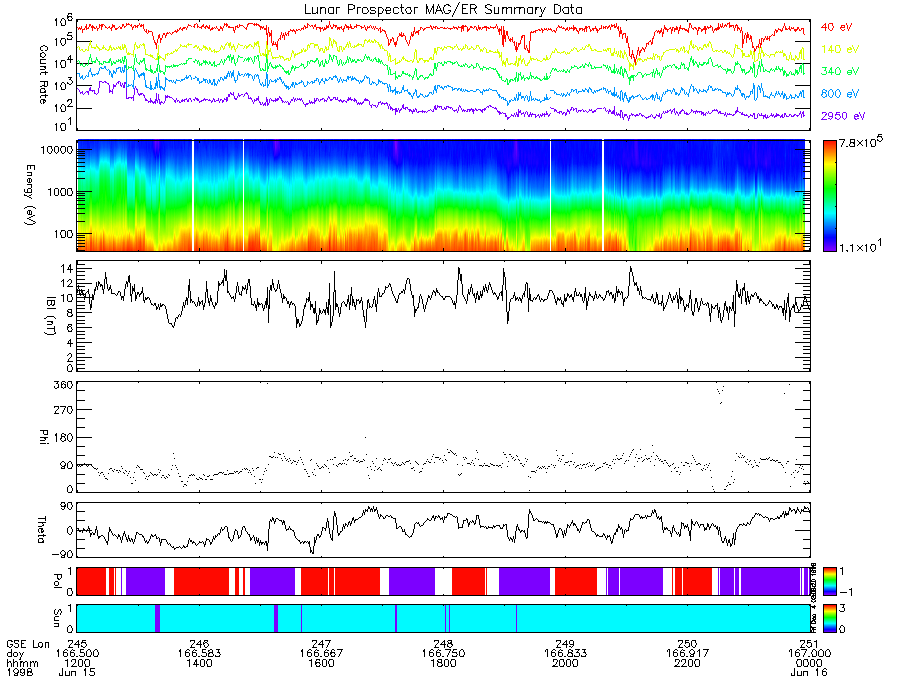Click the '1600' time tick label
This screenshot has height=700, width=900.
(x=321, y=663)
